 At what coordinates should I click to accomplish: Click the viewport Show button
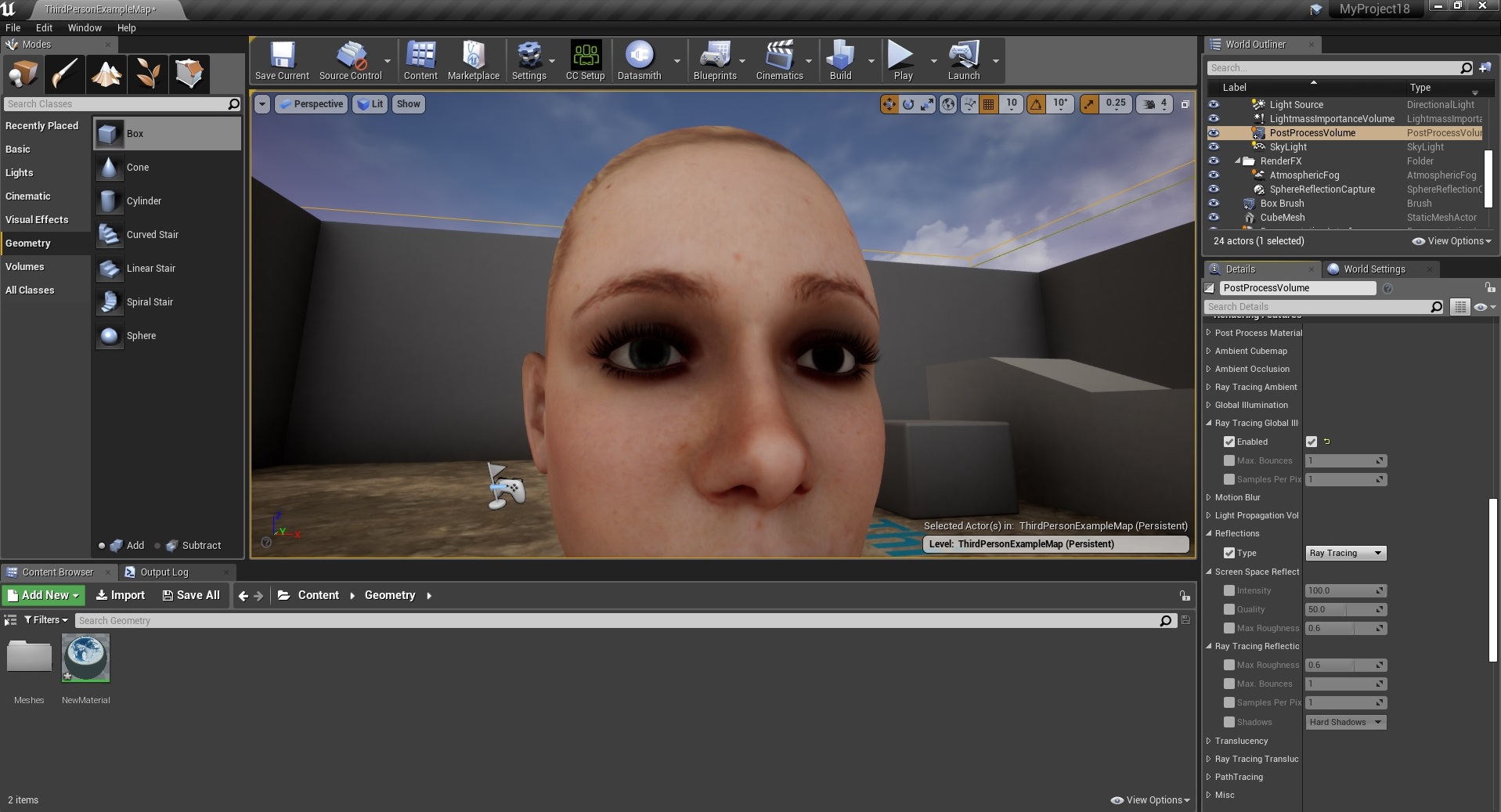pyautogui.click(x=408, y=104)
